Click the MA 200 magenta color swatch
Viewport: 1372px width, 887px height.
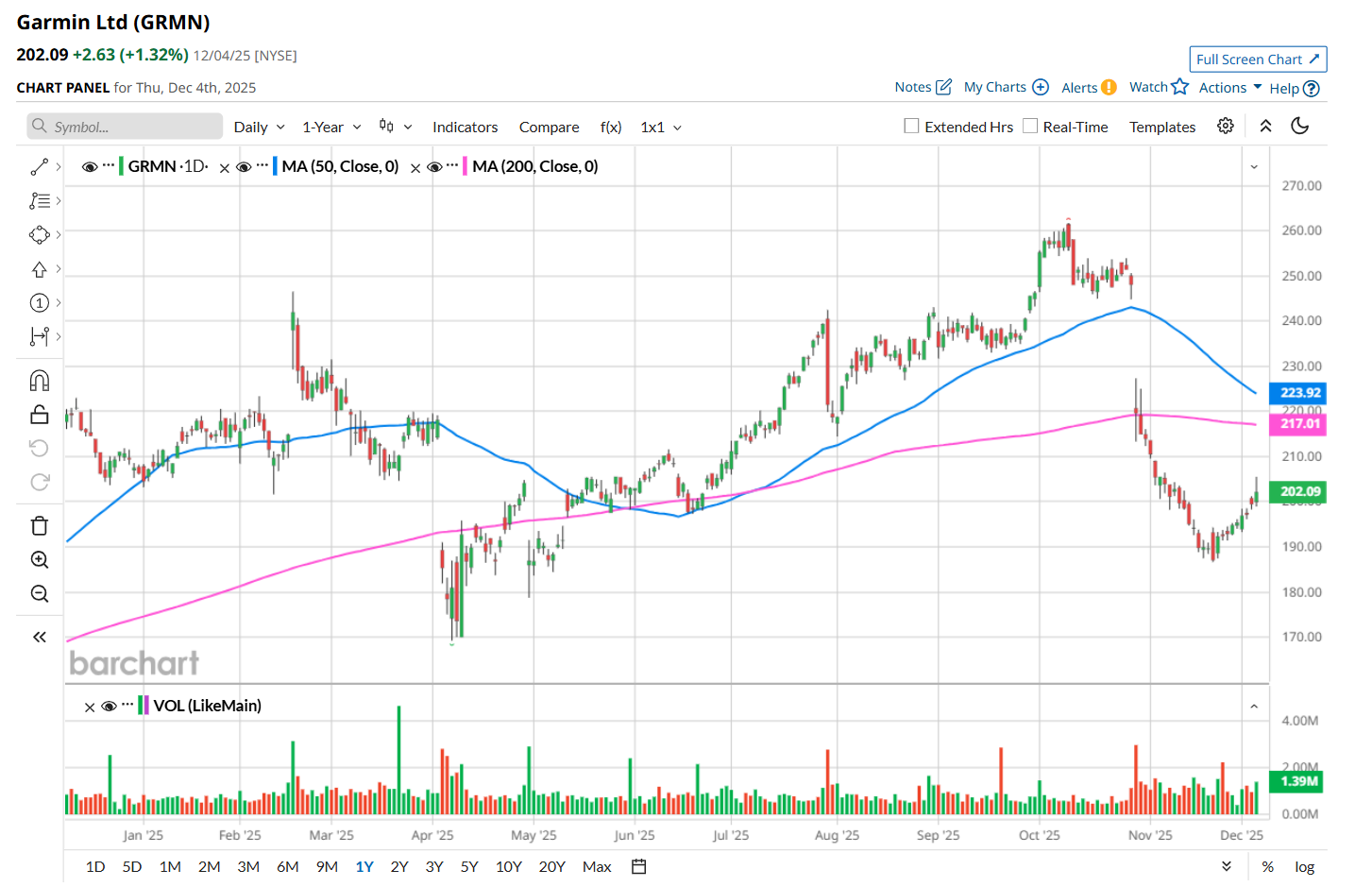point(465,167)
